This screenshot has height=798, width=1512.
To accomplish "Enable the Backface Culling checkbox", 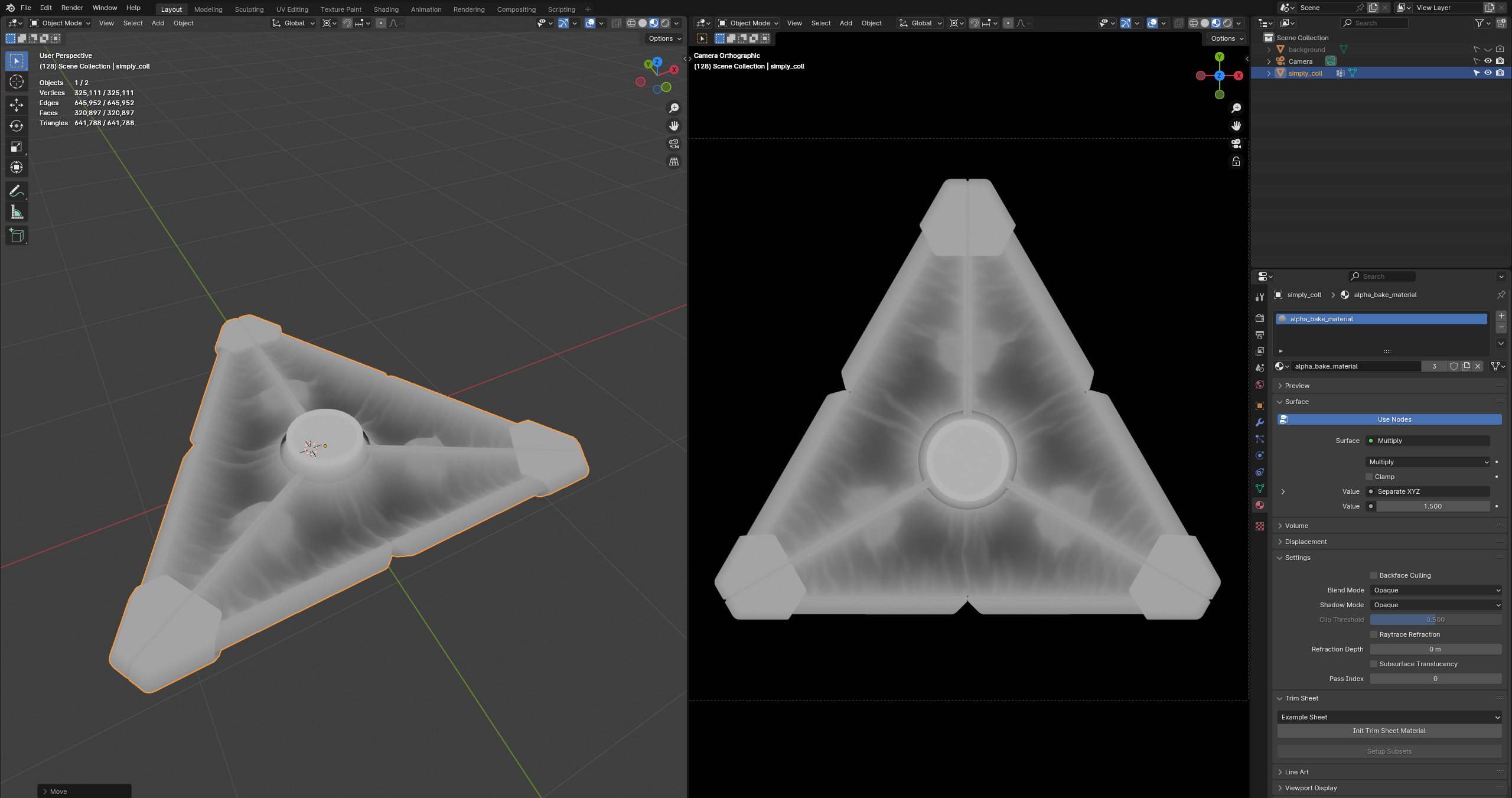I will 1373,575.
